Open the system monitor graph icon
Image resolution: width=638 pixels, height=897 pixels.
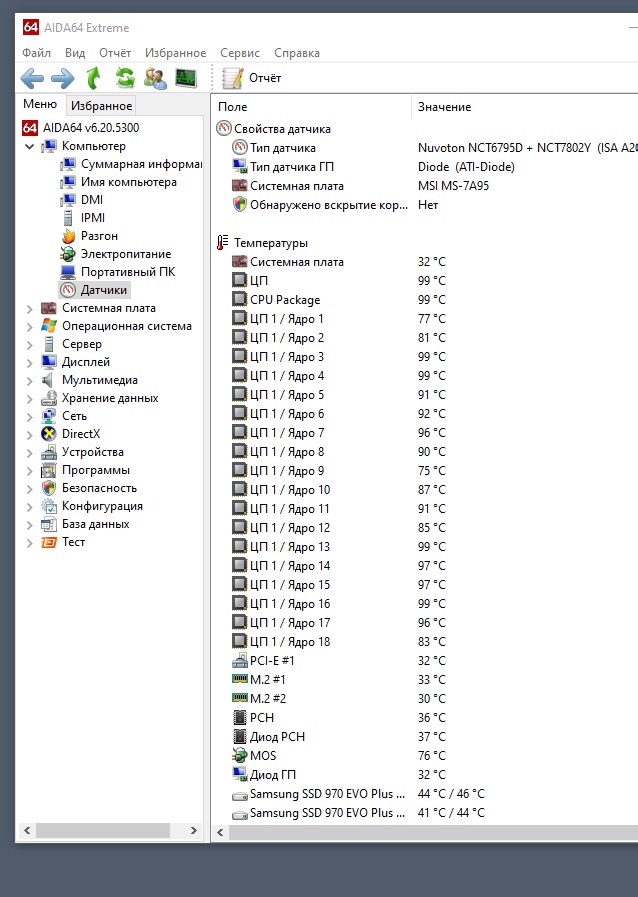(186, 78)
